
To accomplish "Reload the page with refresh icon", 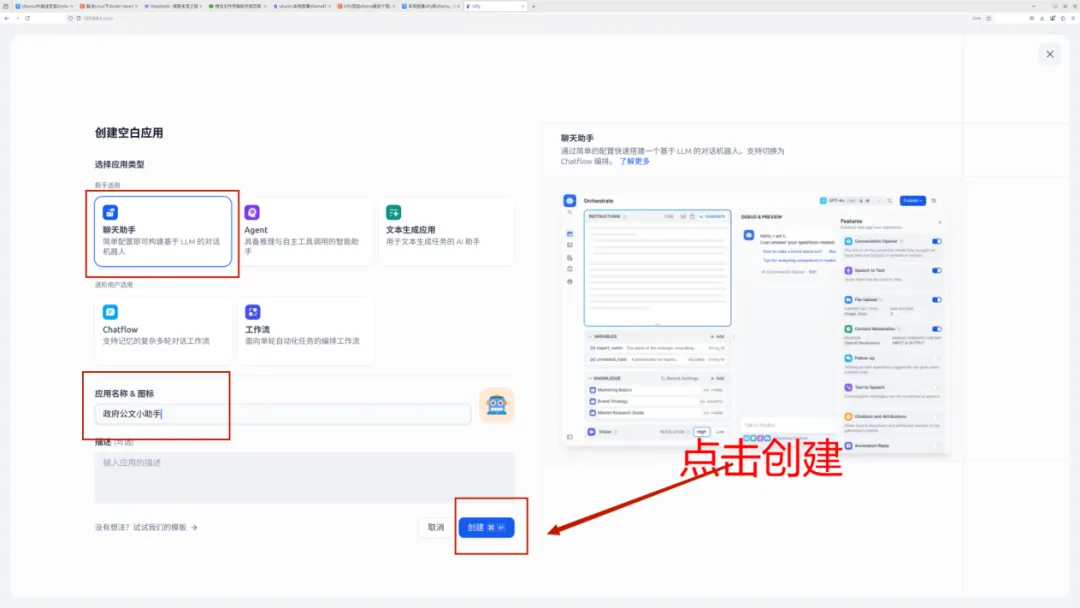I will 28,19.
